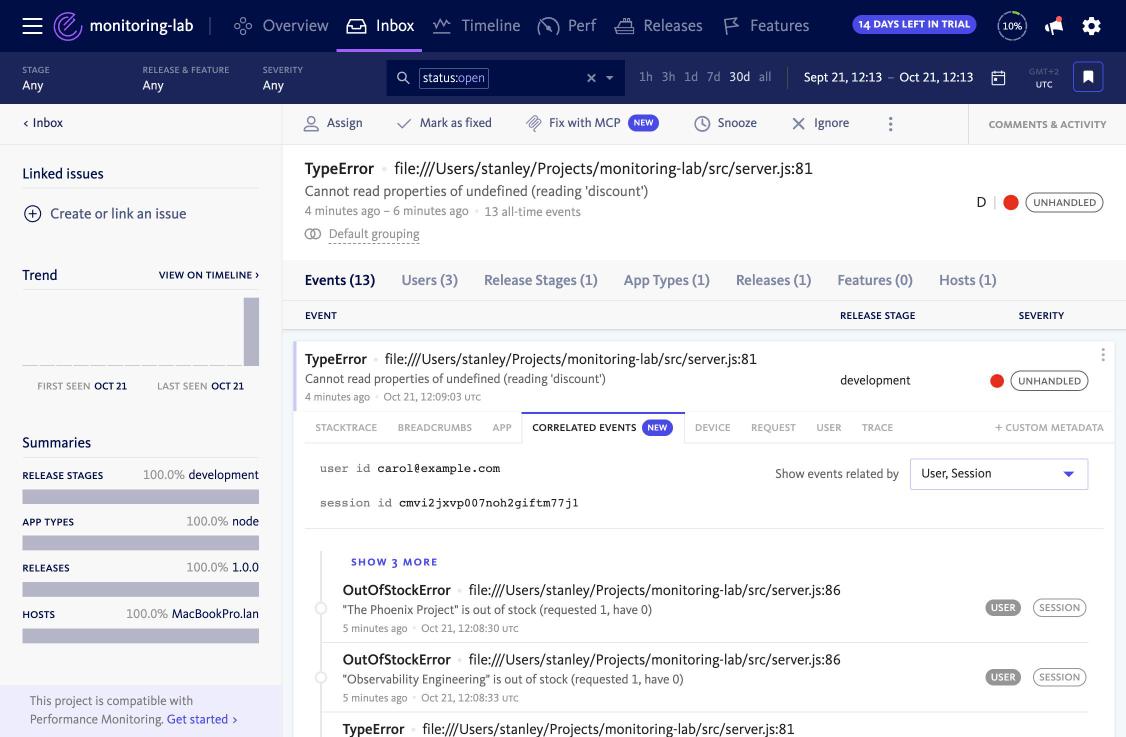Go to the Inbox tab
This screenshot has height=737, width=1126.
click(x=379, y=26)
